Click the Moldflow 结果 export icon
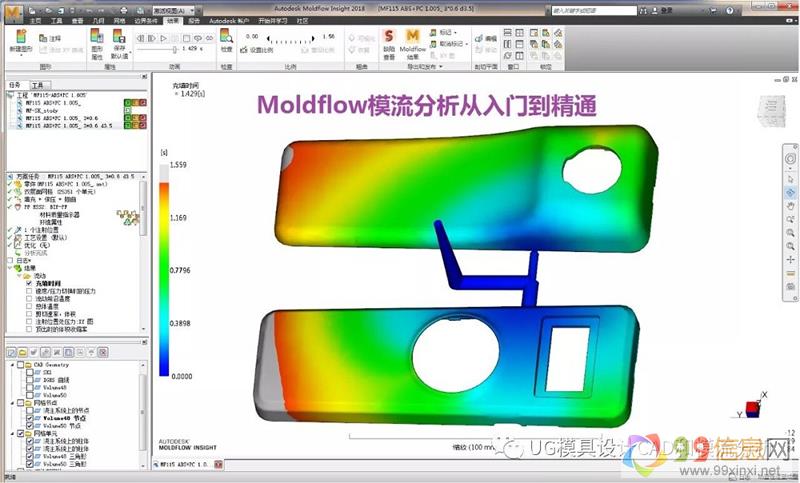The width and height of the screenshot is (800, 483). [412, 40]
